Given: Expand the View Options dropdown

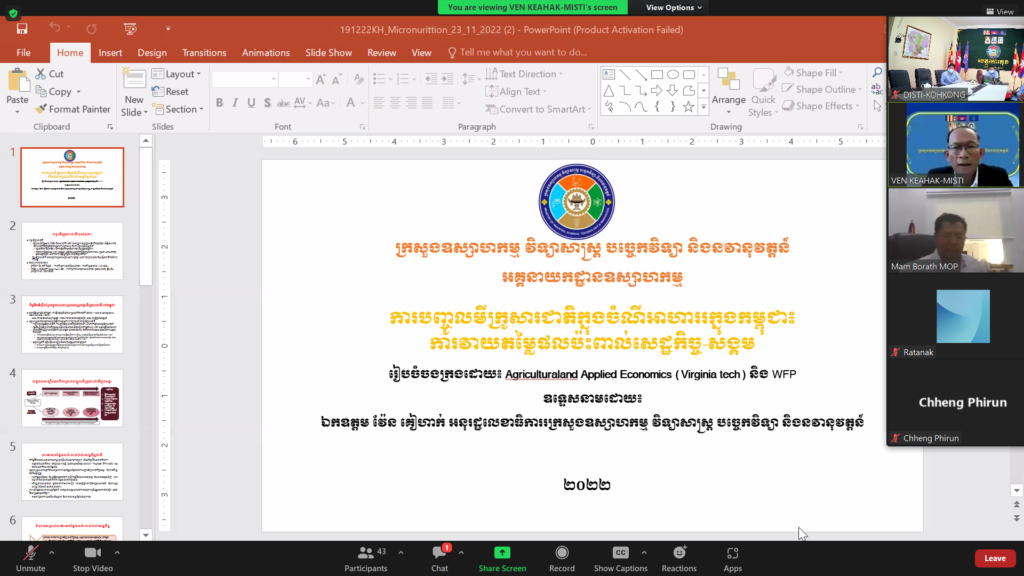Looking at the screenshot, I should click(674, 7).
